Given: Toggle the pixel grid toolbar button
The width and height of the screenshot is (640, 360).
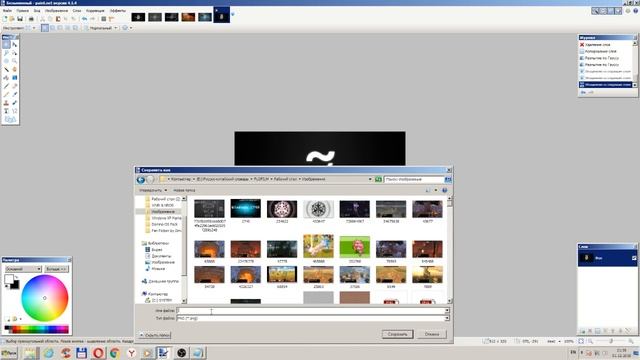Looking at the screenshot, I should click(x=104, y=19).
